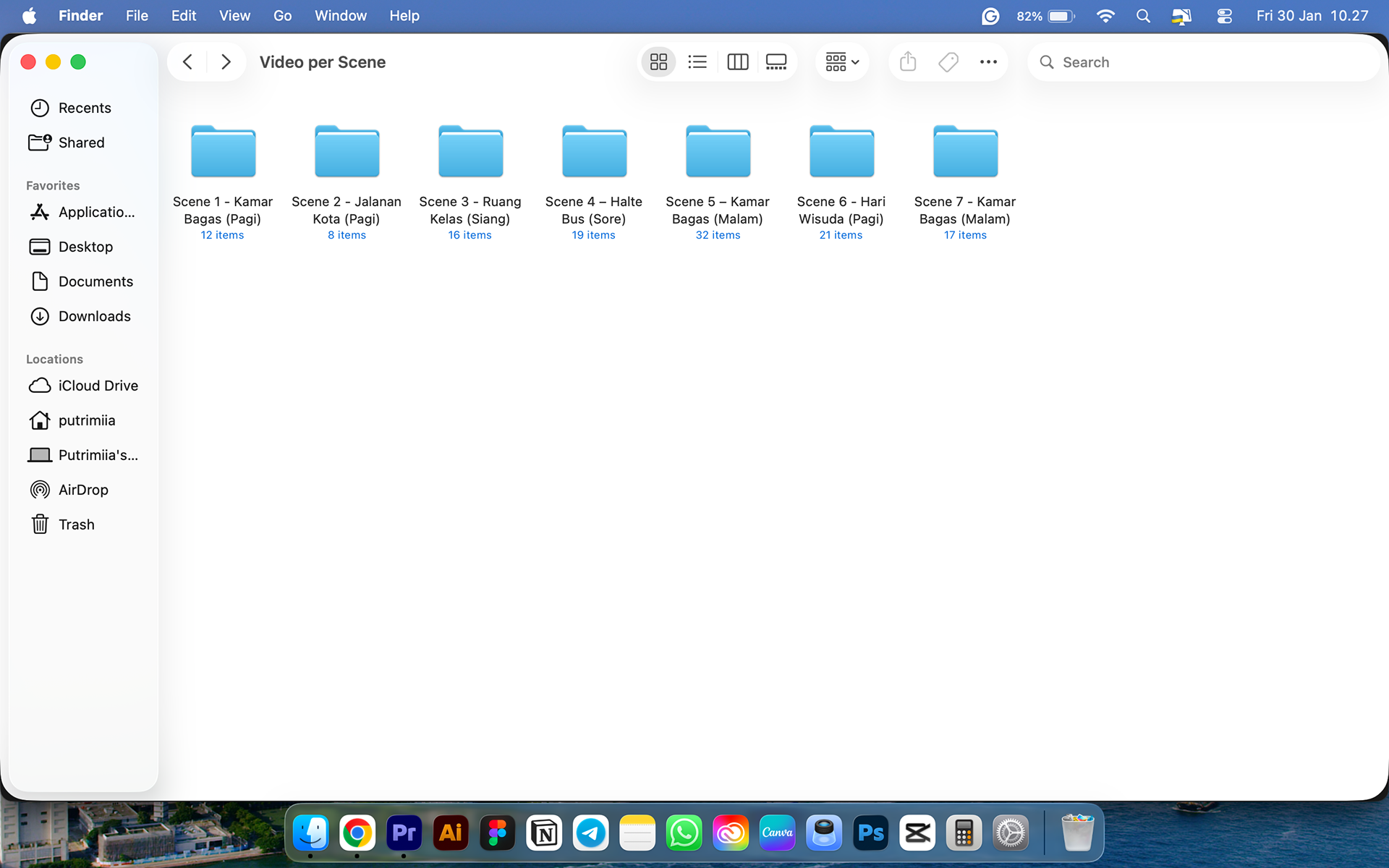The image size is (1389, 868).
Task: Select Scene 2 - Jalanan Kota (Pagi) folder
Action: pos(347,153)
